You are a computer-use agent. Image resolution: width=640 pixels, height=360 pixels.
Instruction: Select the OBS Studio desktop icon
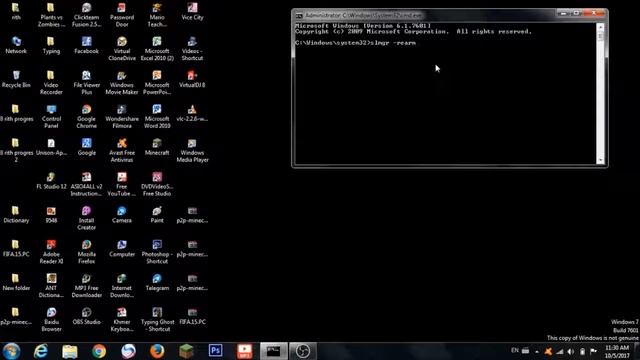[x=86, y=316]
